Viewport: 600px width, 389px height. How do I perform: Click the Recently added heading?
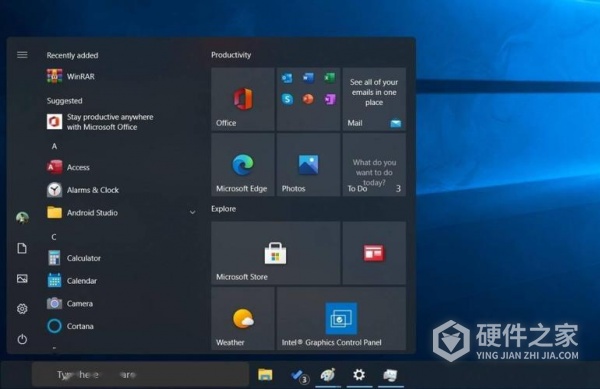(72, 55)
